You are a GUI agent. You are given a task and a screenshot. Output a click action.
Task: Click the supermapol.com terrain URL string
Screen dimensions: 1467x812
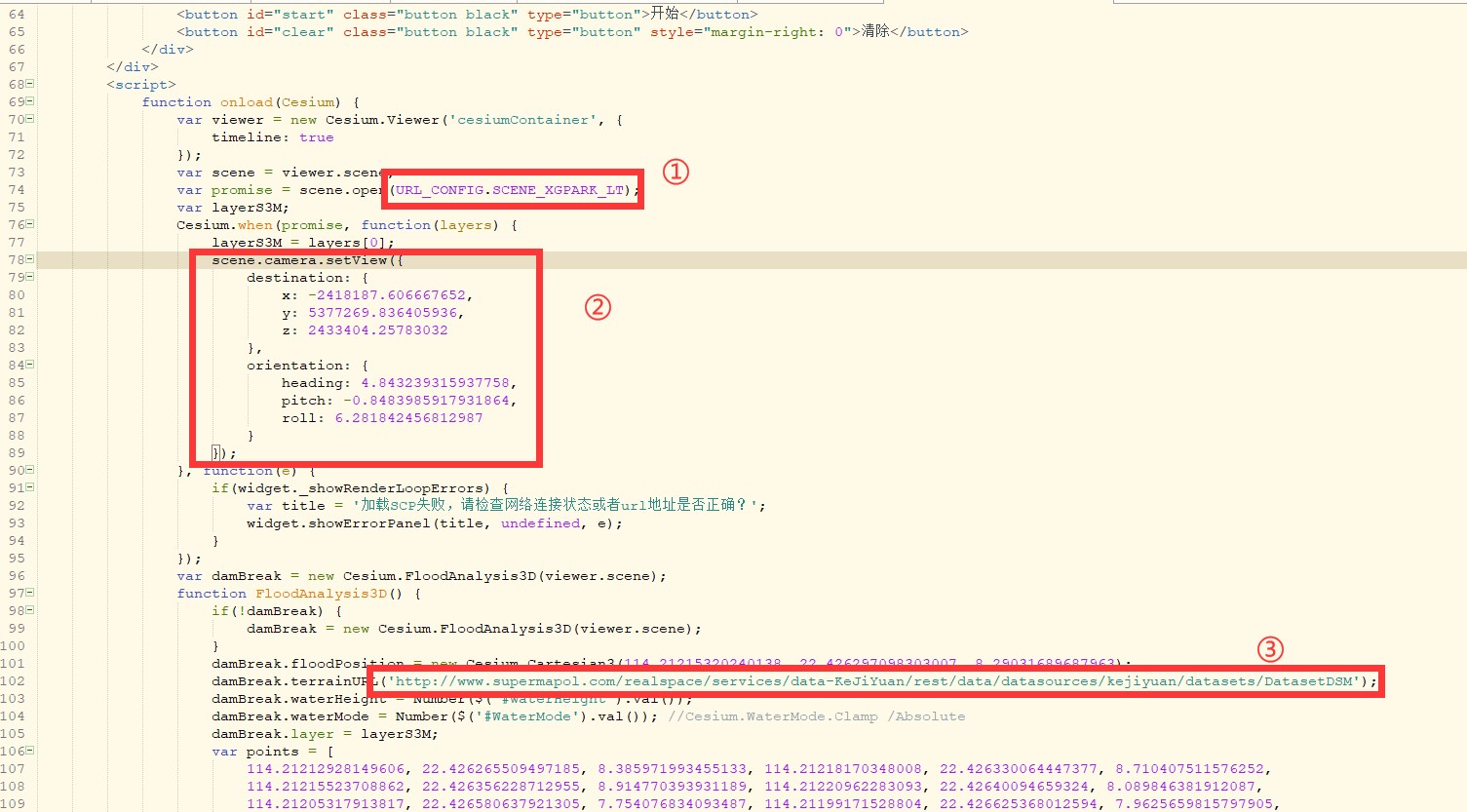[874, 681]
